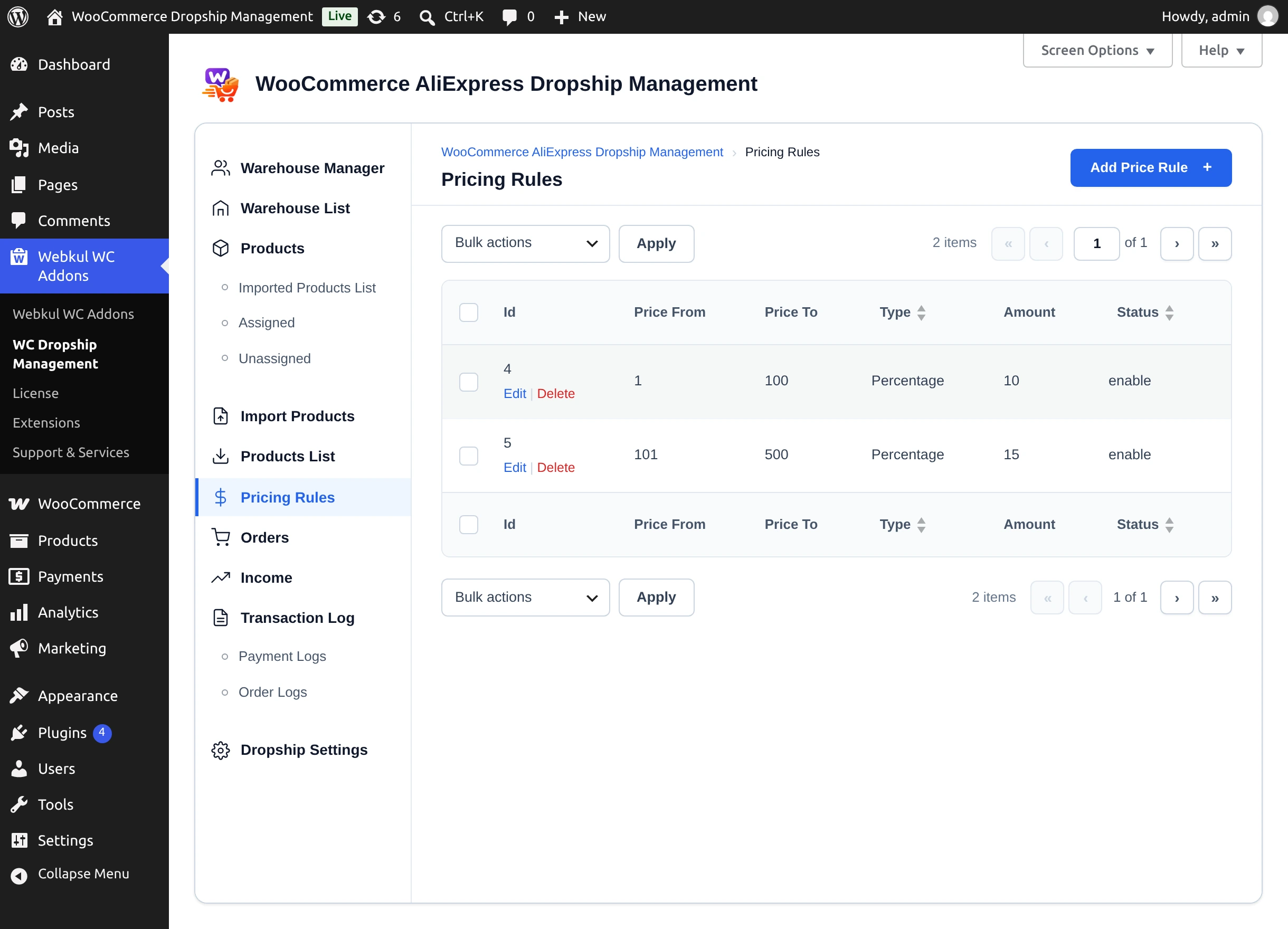Click the Pages icon in sidebar
The width and height of the screenshot is (1288, 929).
tap(20, 185)
